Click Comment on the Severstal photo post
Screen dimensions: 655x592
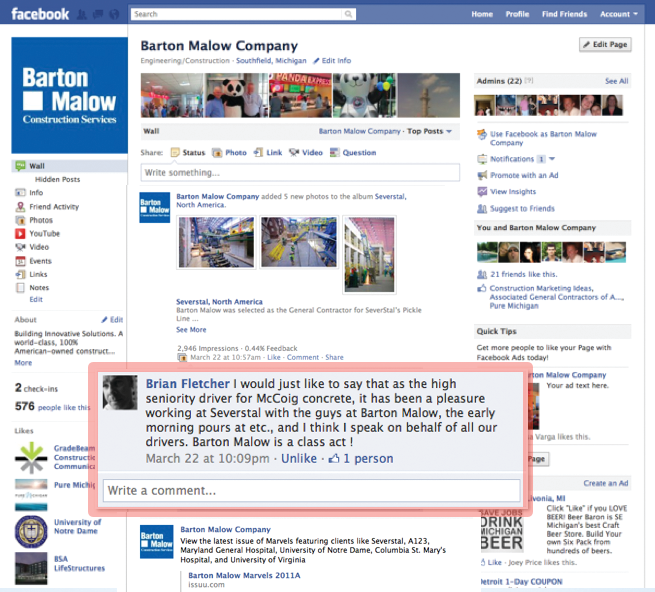(x=303, y=357)
